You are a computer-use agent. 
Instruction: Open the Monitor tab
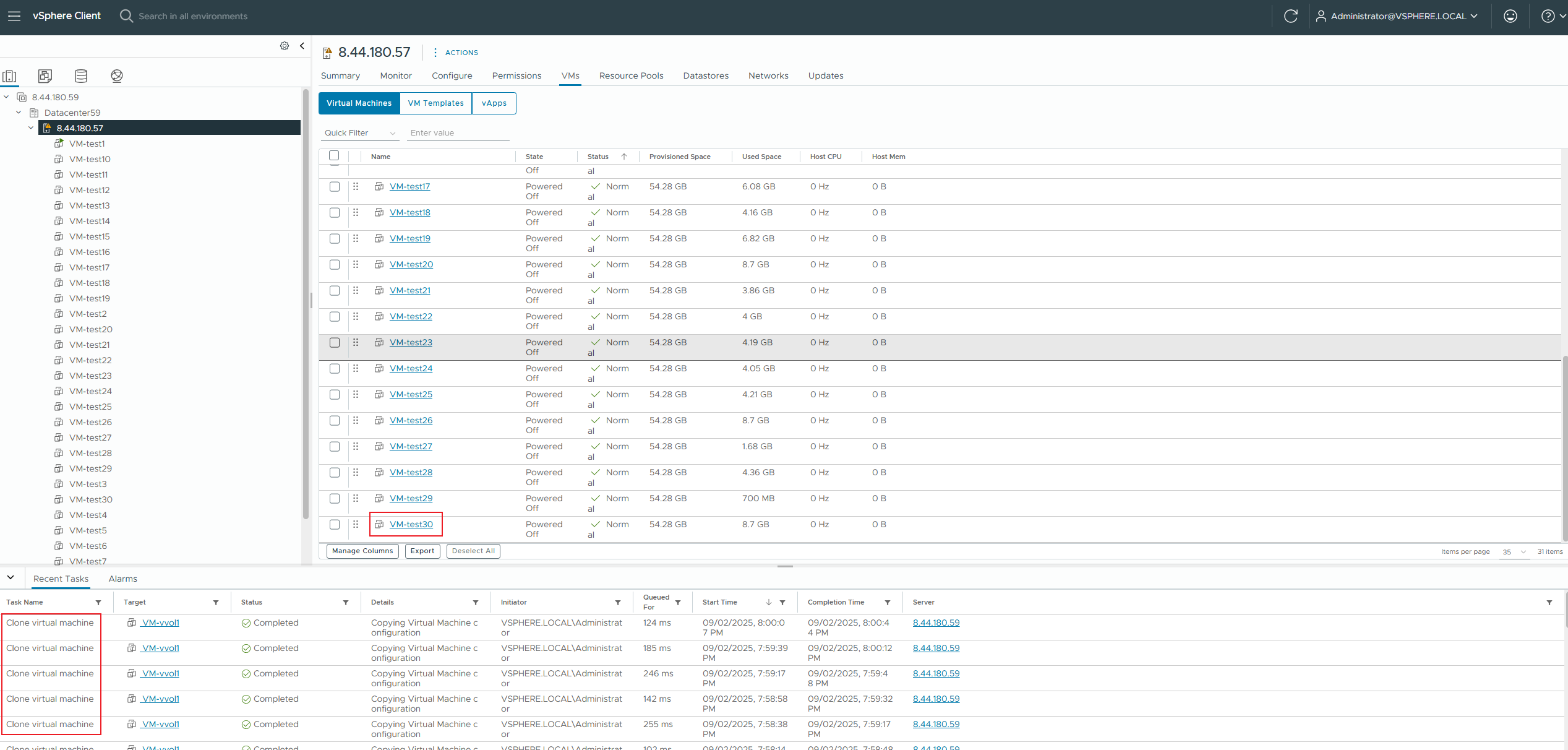point(396,75)
